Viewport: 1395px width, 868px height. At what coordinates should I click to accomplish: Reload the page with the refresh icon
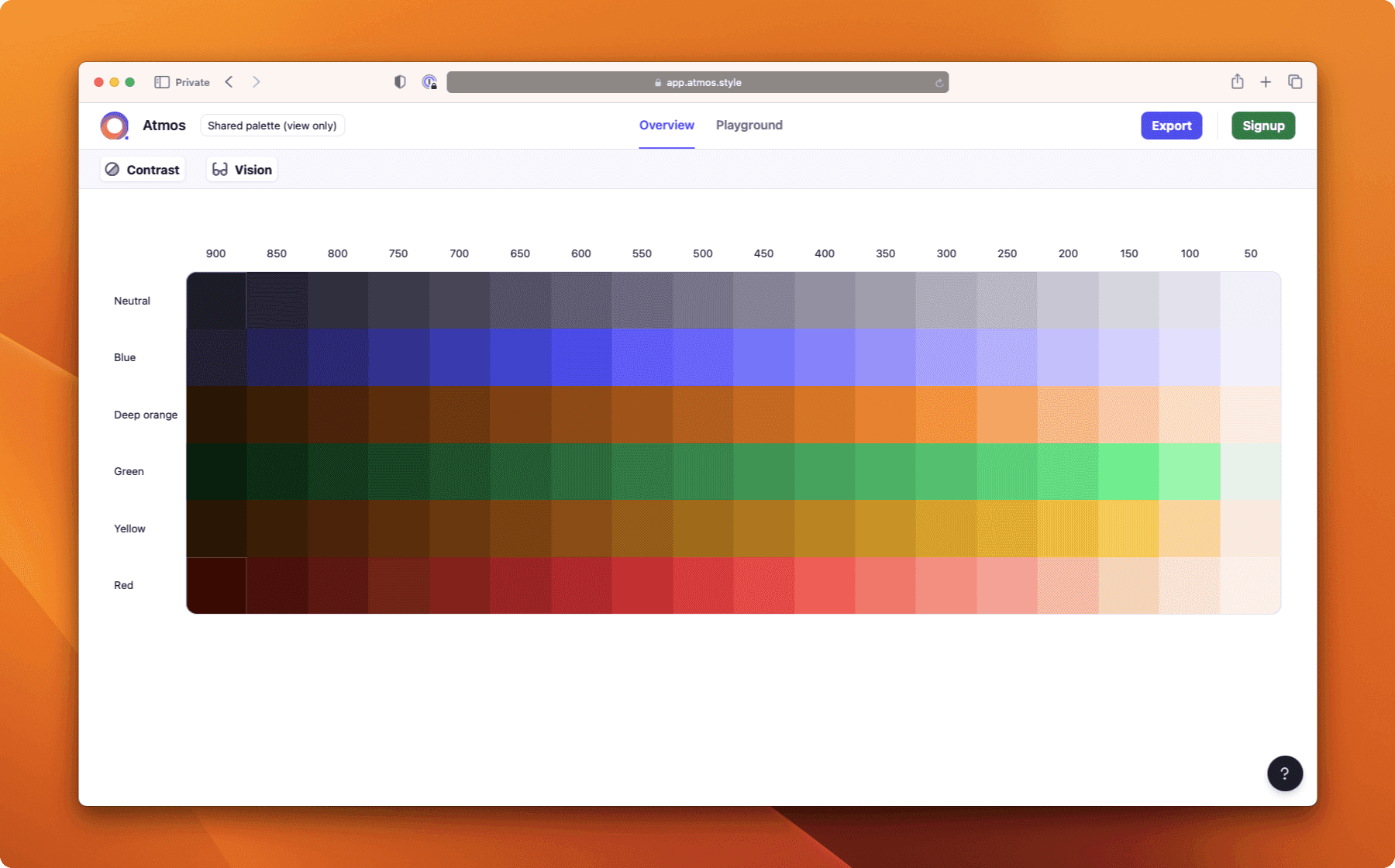pos(938,82)
